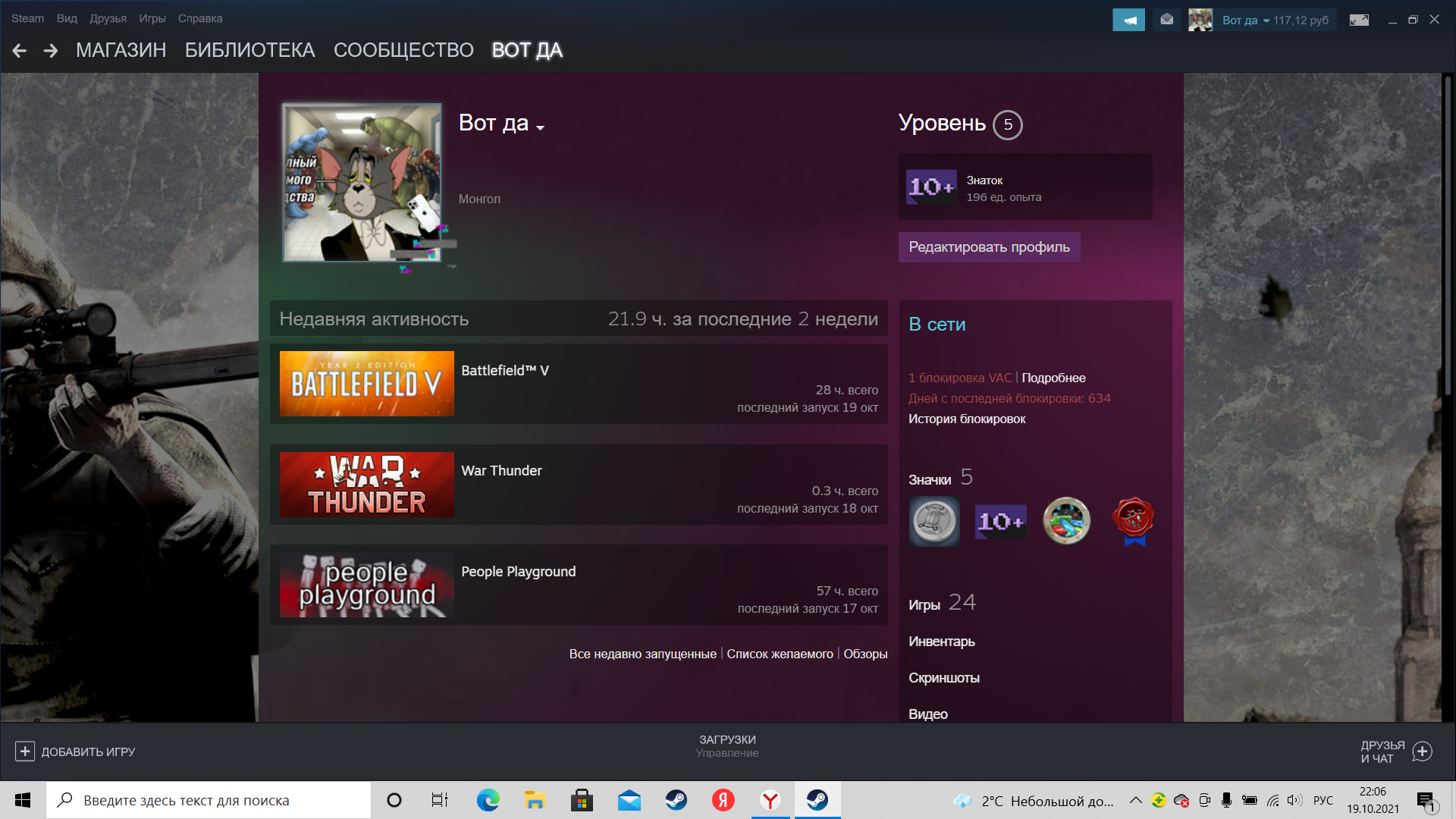The width and height of the screenshot is (1456, 819).
Task: Open История блокировок link
Action: (x=967, y=419)
